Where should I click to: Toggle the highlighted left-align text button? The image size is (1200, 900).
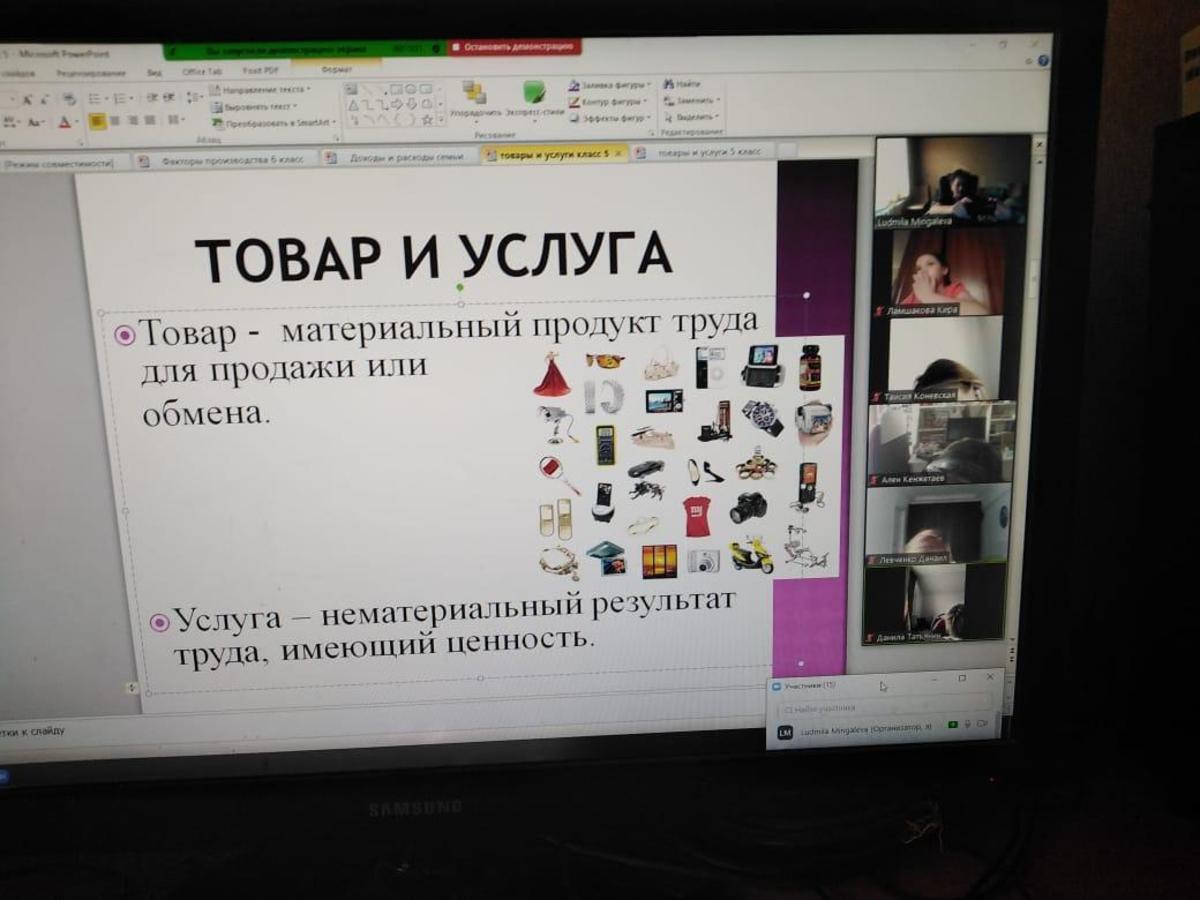tap(97, 122)
